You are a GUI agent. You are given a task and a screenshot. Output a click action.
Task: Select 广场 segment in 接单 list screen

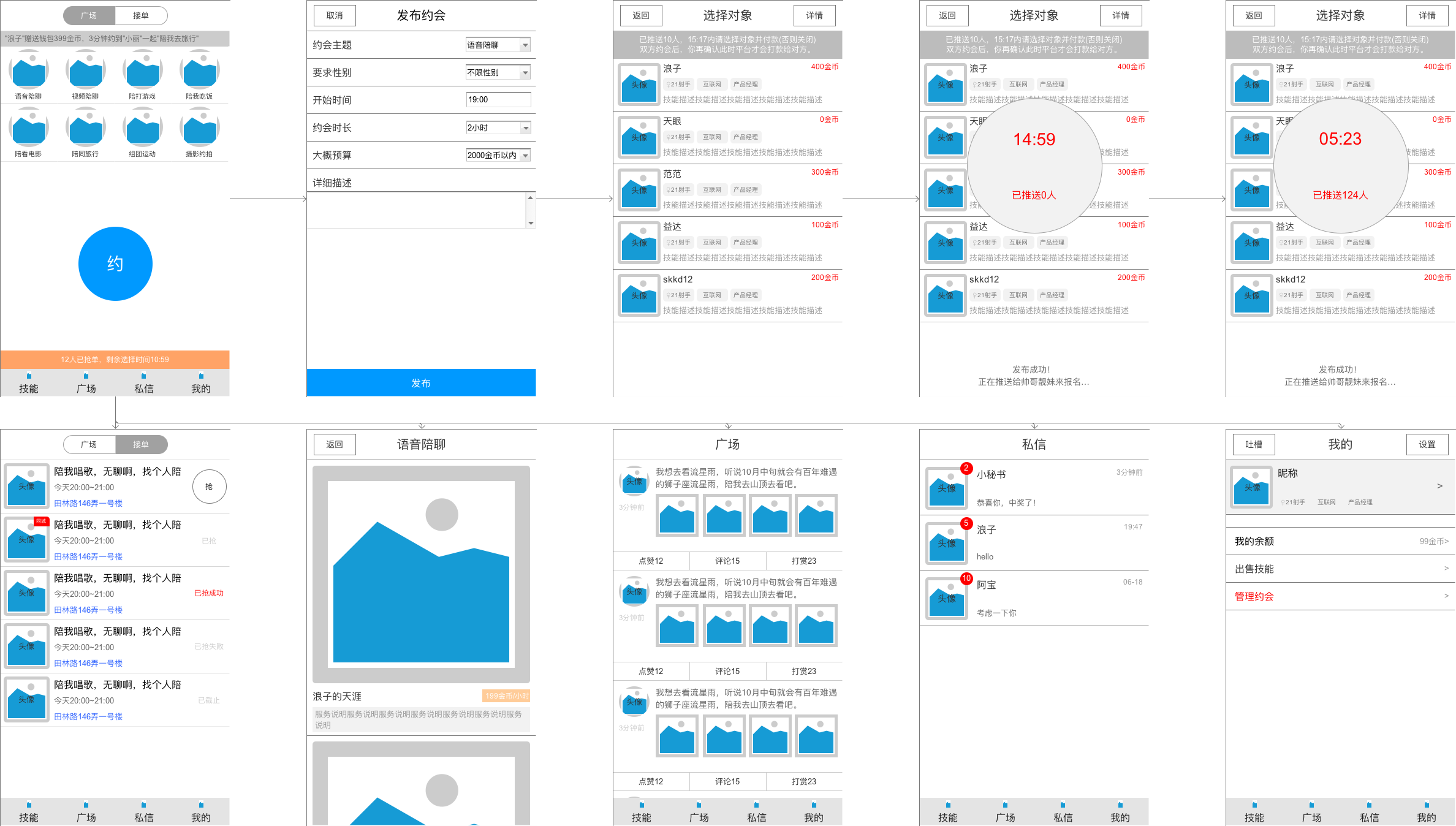tap(89, 444)
